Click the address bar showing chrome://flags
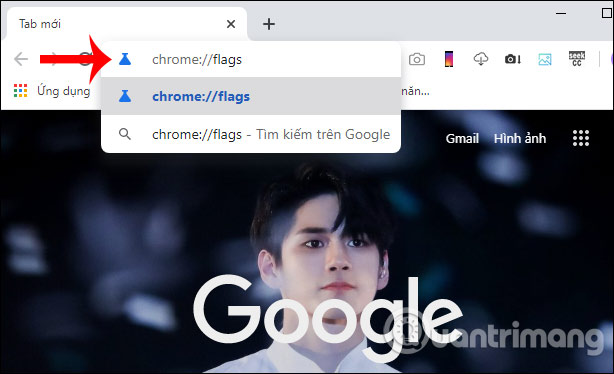The height and width of the screenshot is (374, 614). coord(251,60)
